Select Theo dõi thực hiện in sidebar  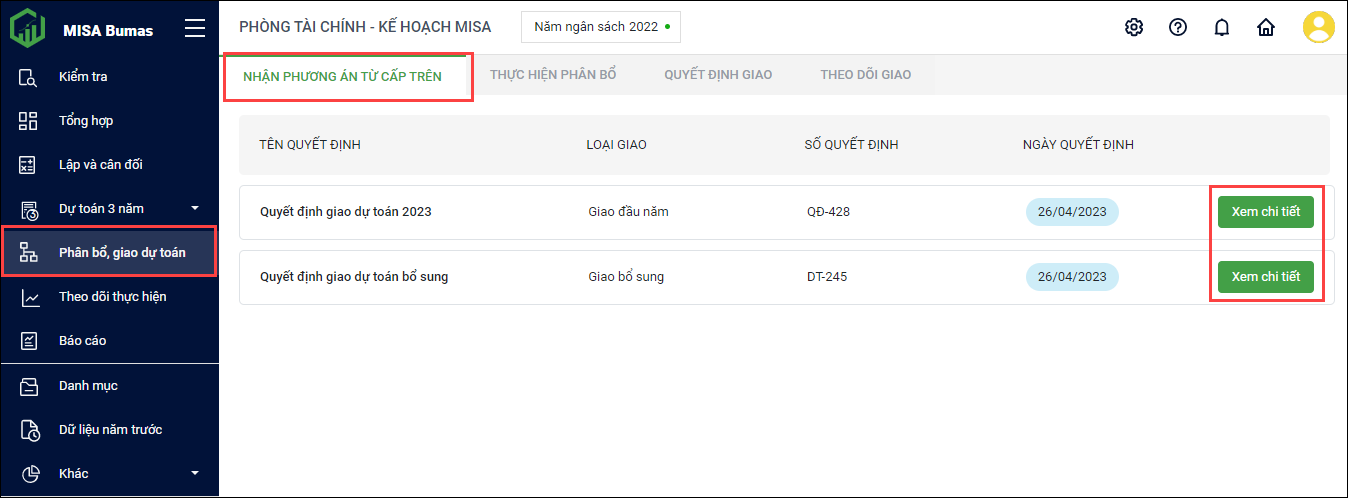click(112, 297)
